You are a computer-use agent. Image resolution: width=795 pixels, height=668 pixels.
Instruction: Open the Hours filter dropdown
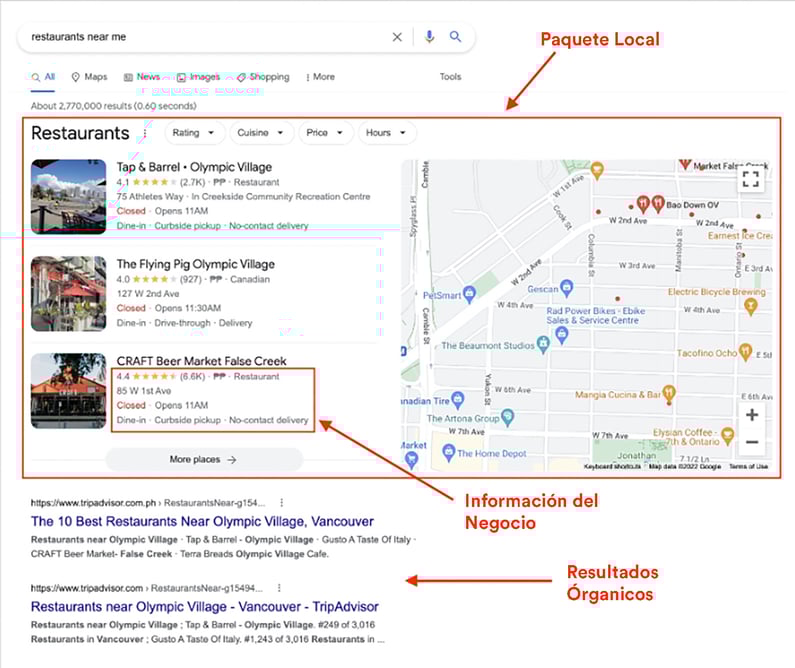point(386,133)
